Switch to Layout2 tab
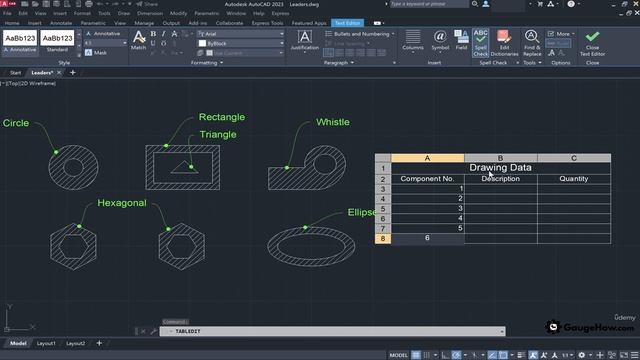The image size is (640, 360). [76, 343]
